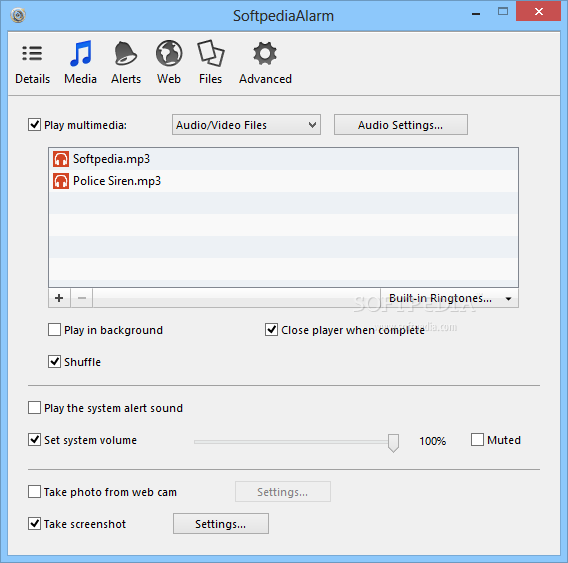Click the Media tab label
Viewport: 568px width, 563px height.
click(x=80, y=79)
